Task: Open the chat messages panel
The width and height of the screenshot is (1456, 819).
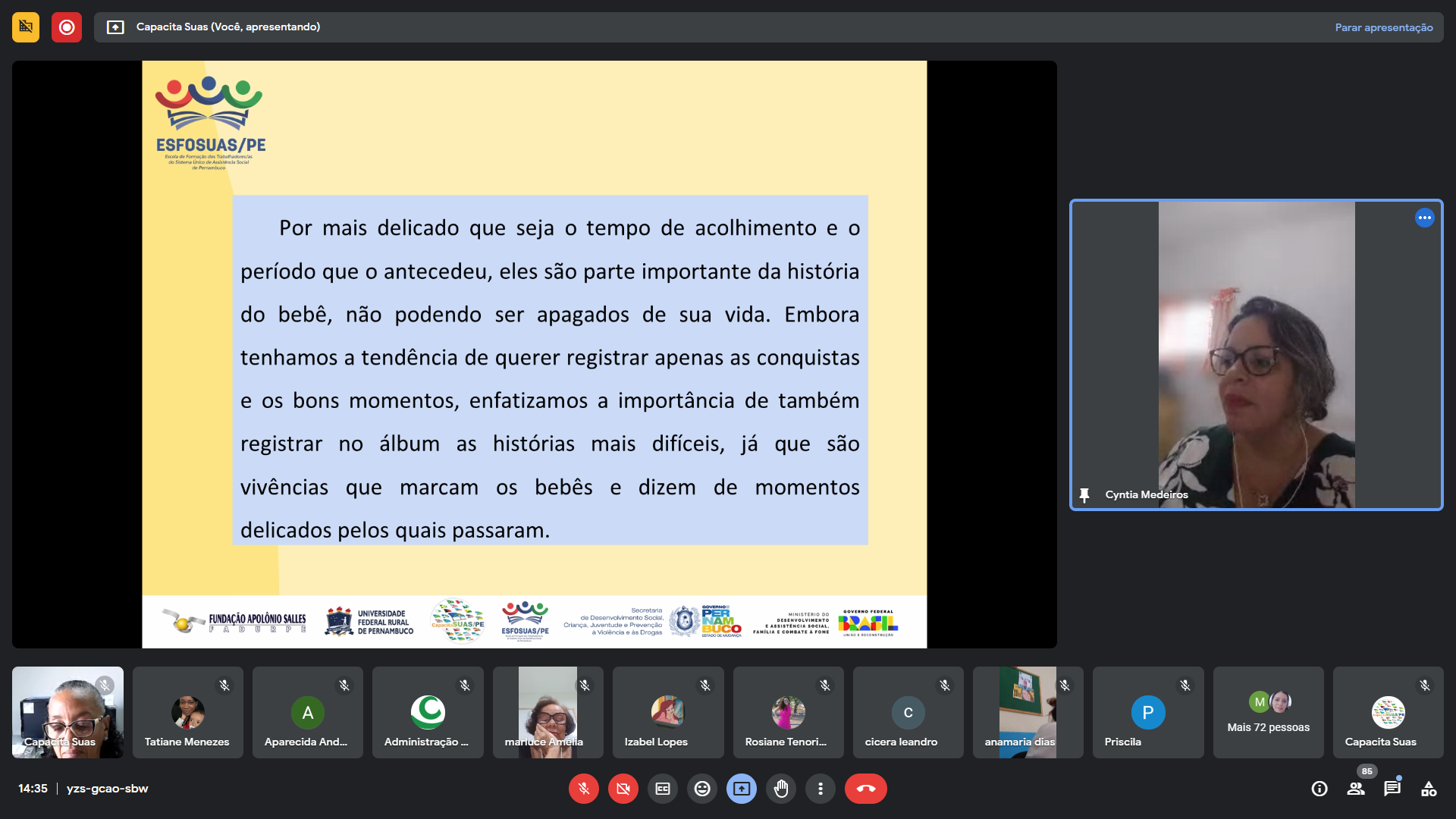Action: pyautogui.click(x=1392, y=789)
